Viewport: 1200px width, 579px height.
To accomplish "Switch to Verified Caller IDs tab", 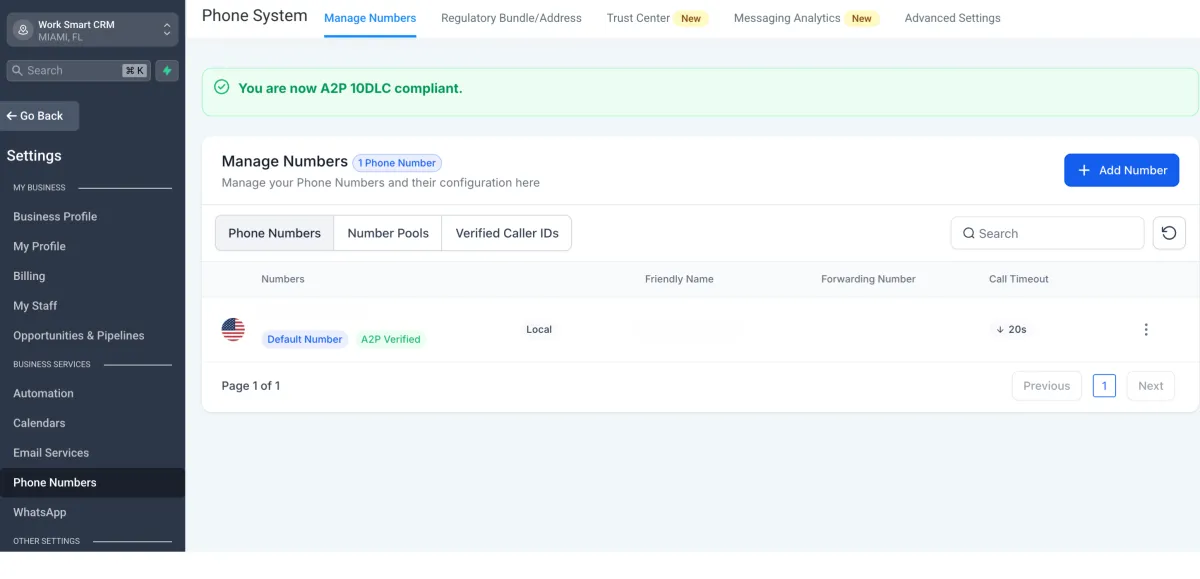I will [x=507, y=233].
